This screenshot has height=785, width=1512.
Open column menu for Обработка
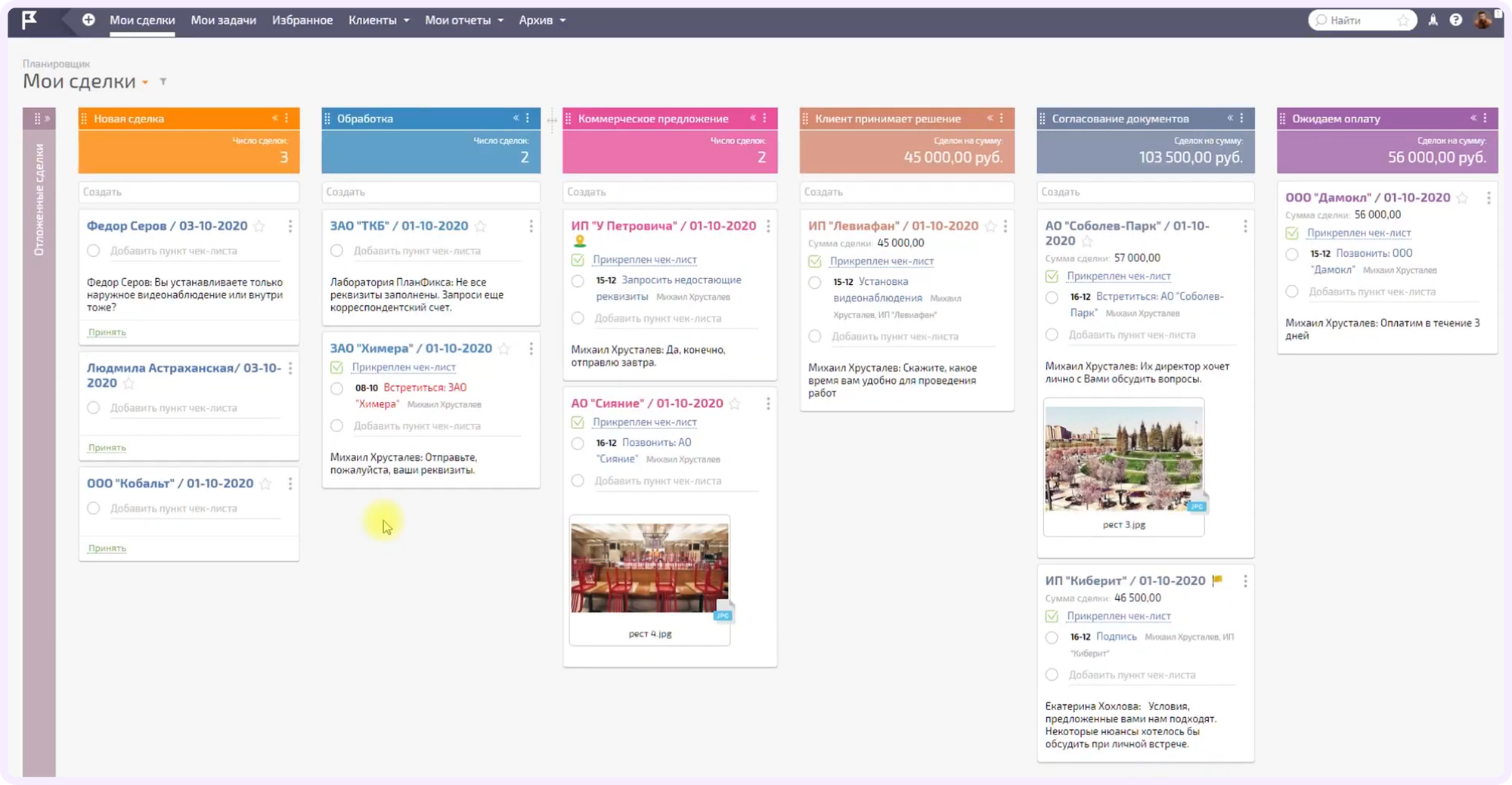pos(528,119)
